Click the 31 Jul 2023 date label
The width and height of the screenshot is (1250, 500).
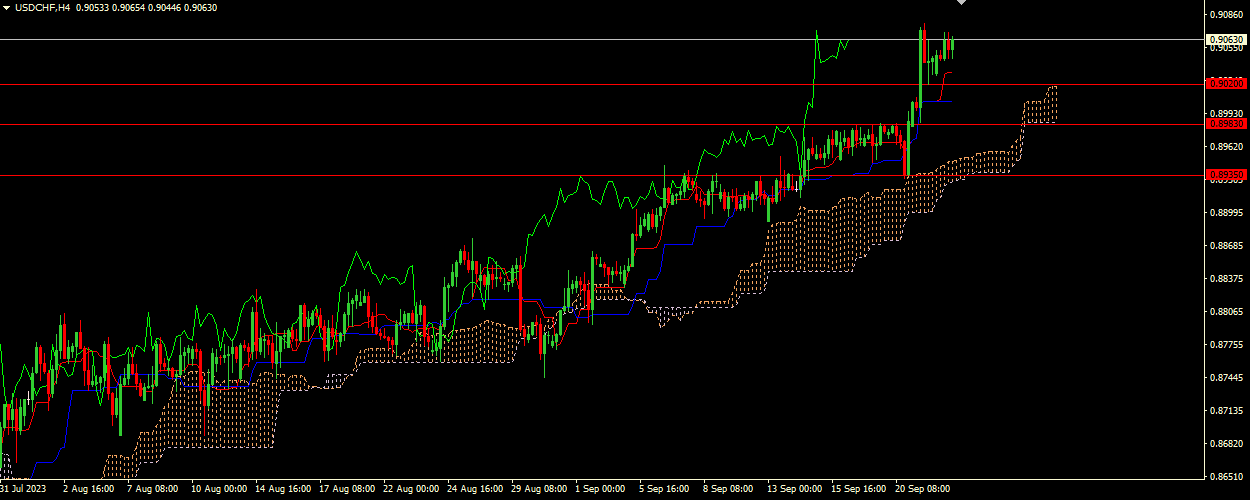coord(22,490)
